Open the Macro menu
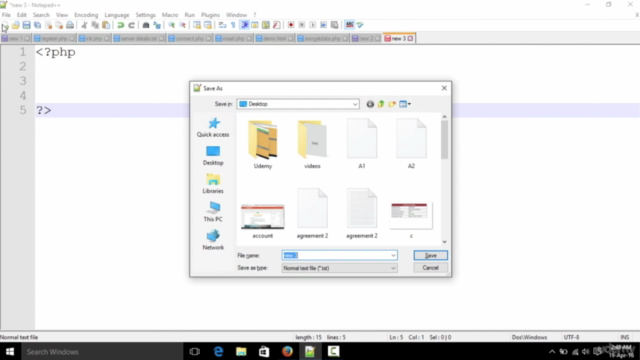This screenshot has height=360, width=640. click(x=170, y=15)
